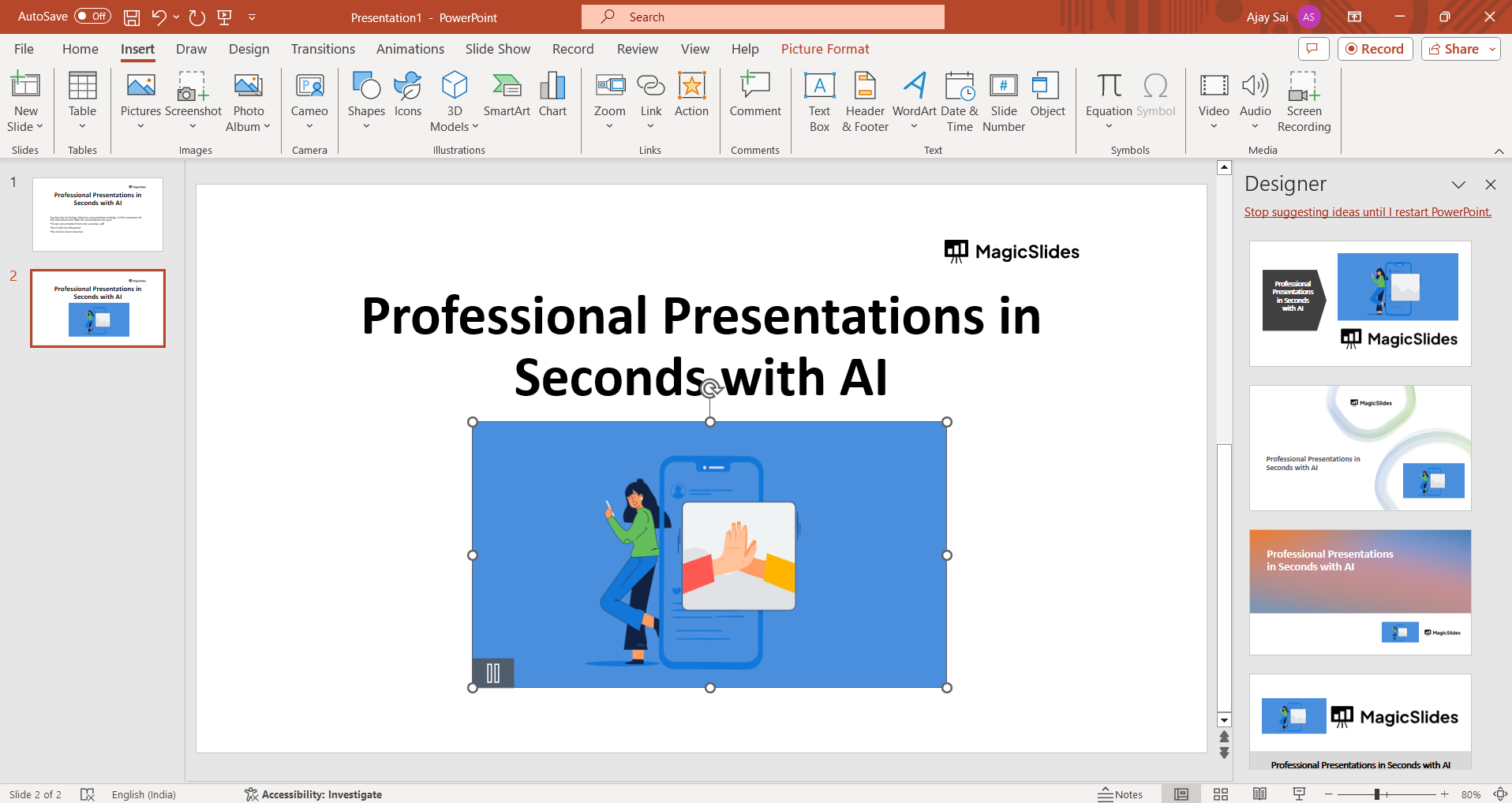
Task: Check Accessibility: Investigate in status bar
Action: point(313,794)
